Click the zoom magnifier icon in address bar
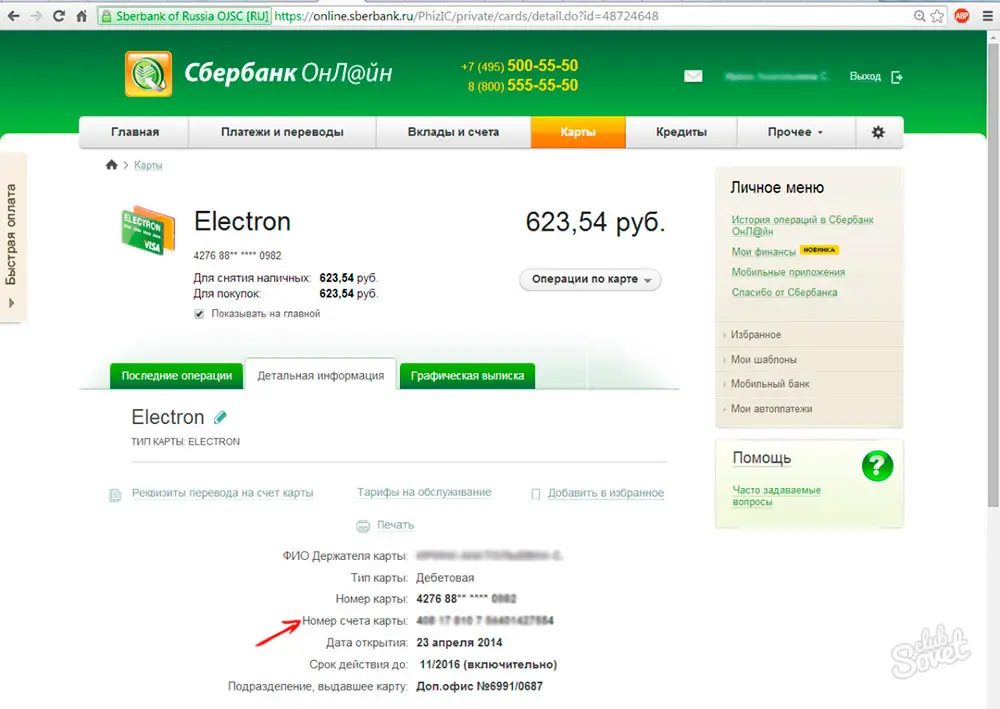Viewport: 1000px width, 709px height. click(x=919, y=16)
